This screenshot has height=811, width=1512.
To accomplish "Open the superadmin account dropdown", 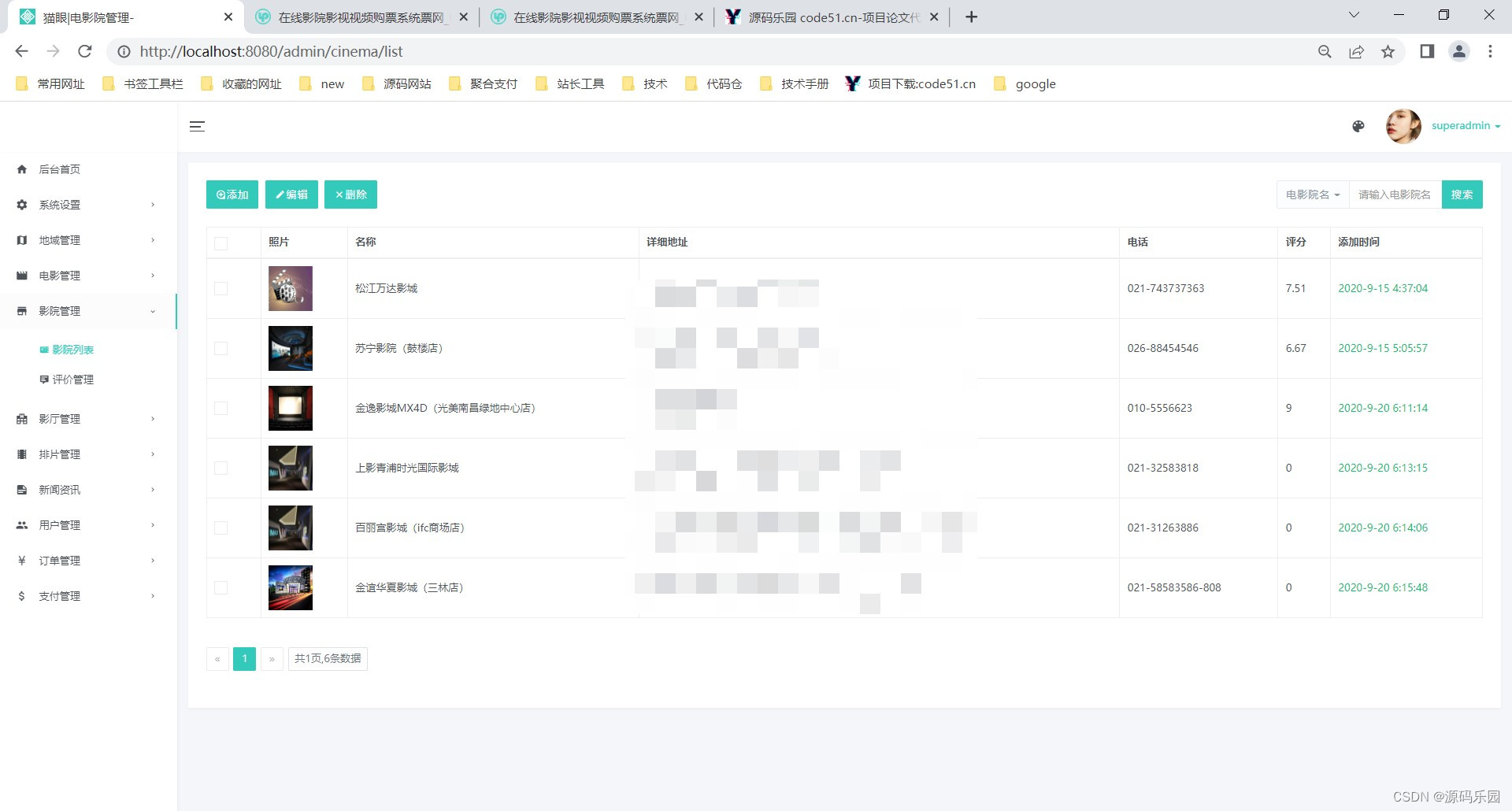I will pos(1464,126).
